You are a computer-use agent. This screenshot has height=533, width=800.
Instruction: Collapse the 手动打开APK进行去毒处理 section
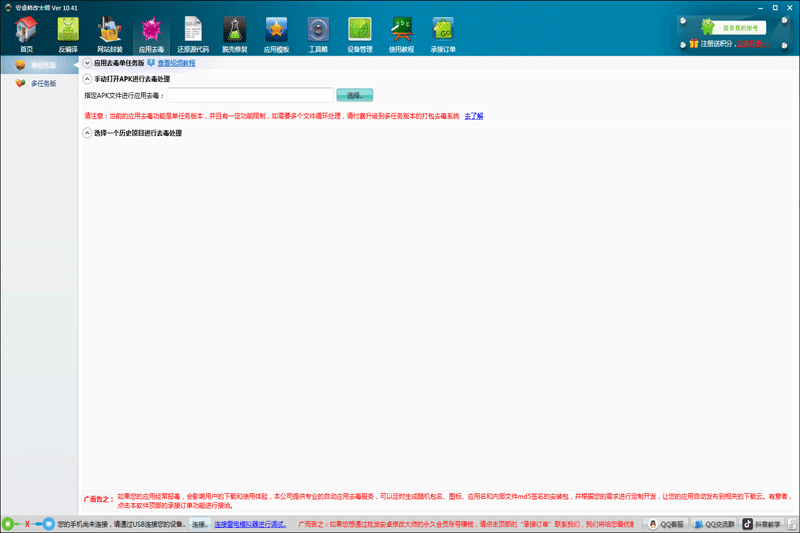88,79
